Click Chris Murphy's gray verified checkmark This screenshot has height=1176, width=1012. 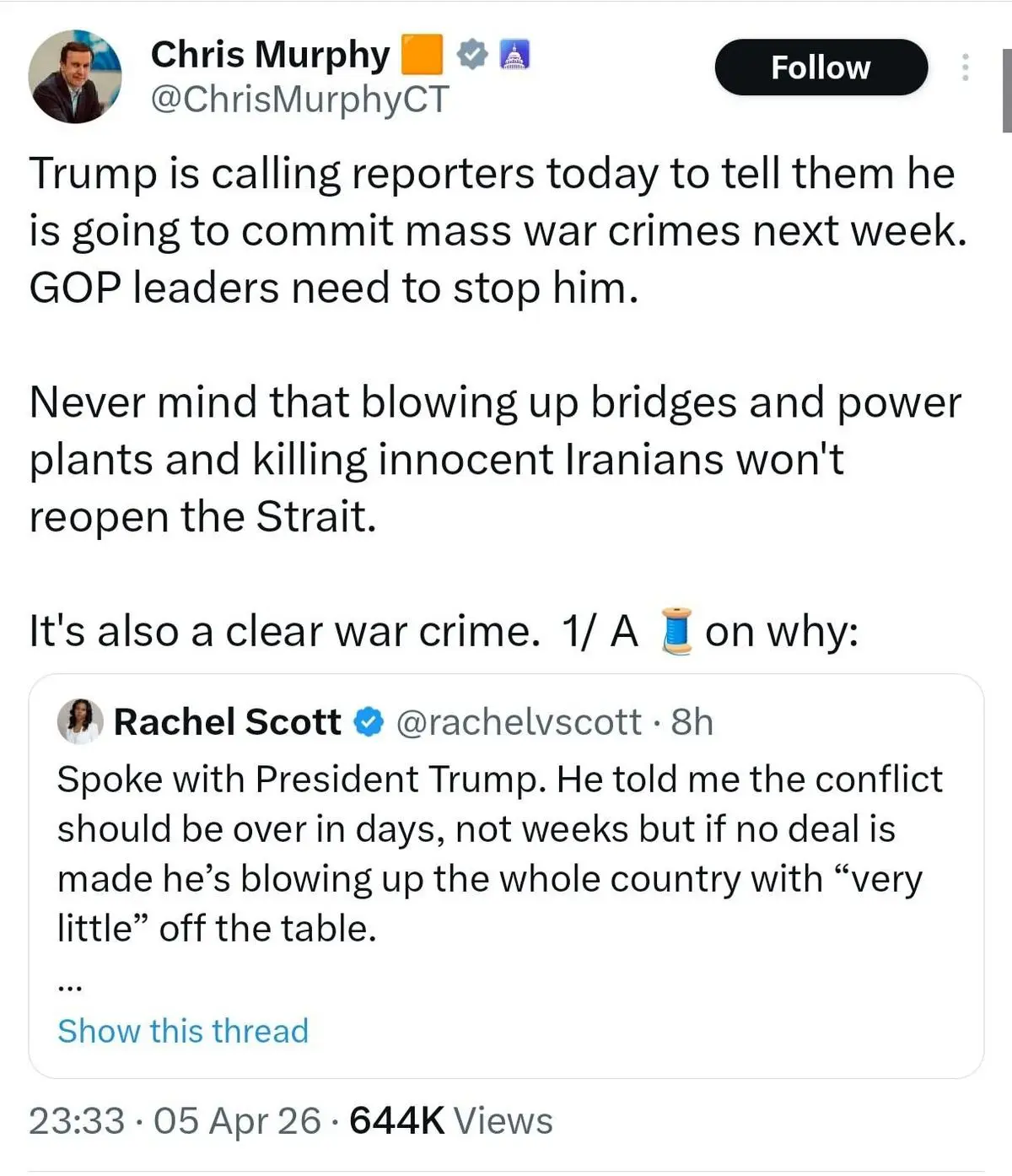(x=472, y=55)
